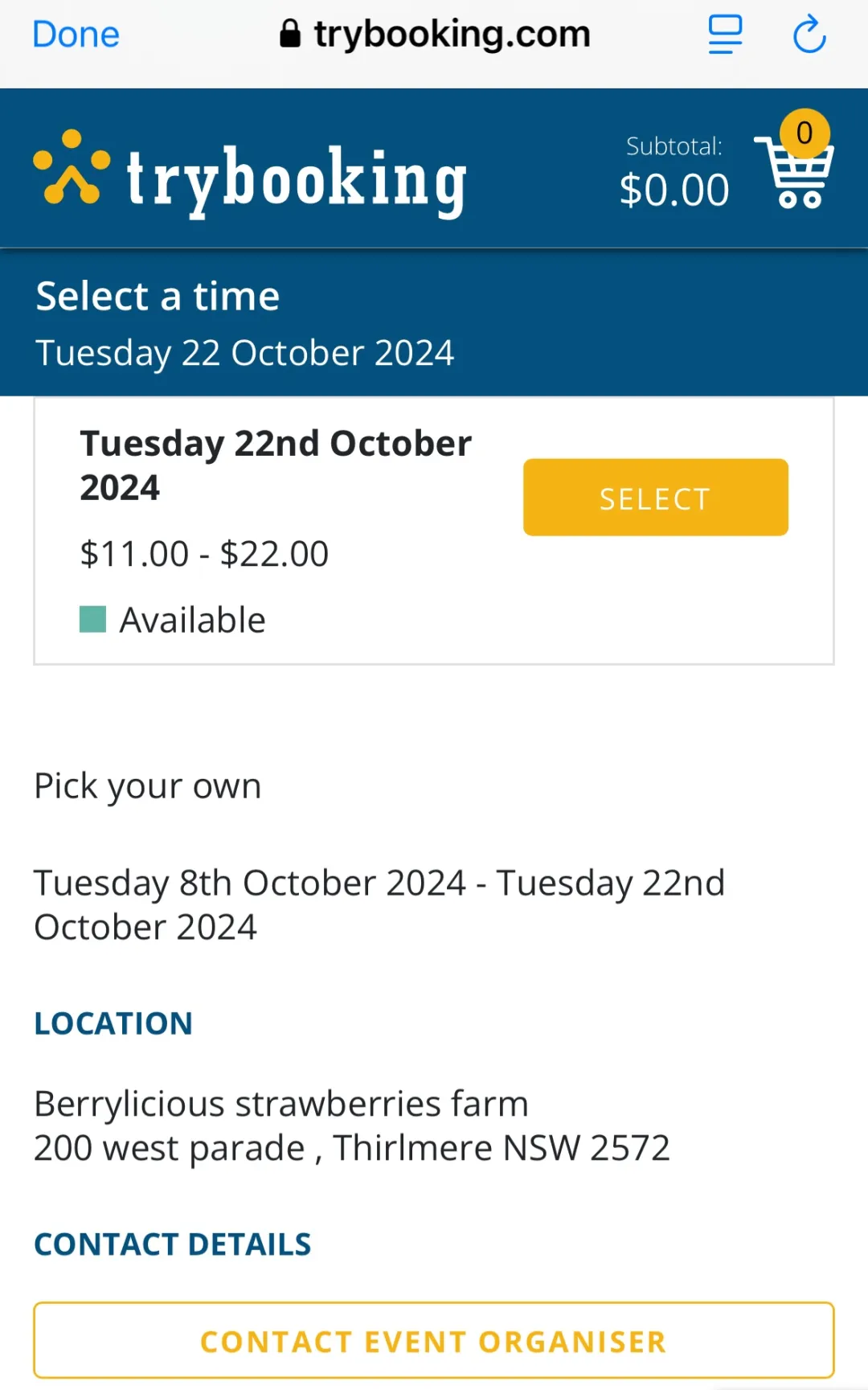Tap the Done button in browser bar

(x=76, y=35)
